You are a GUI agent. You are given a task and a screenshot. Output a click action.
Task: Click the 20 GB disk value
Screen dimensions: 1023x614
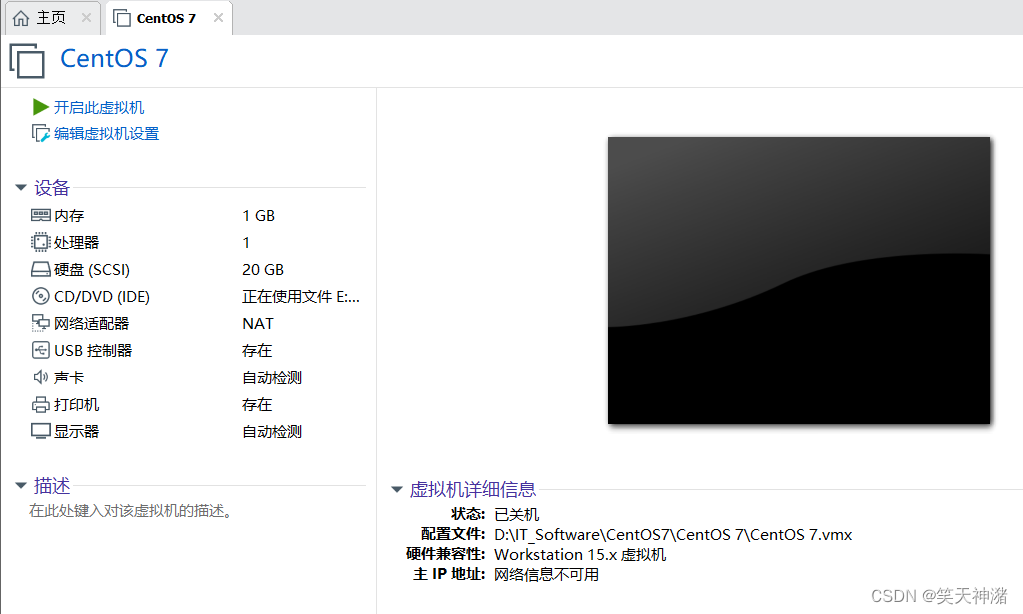(263, 269)
